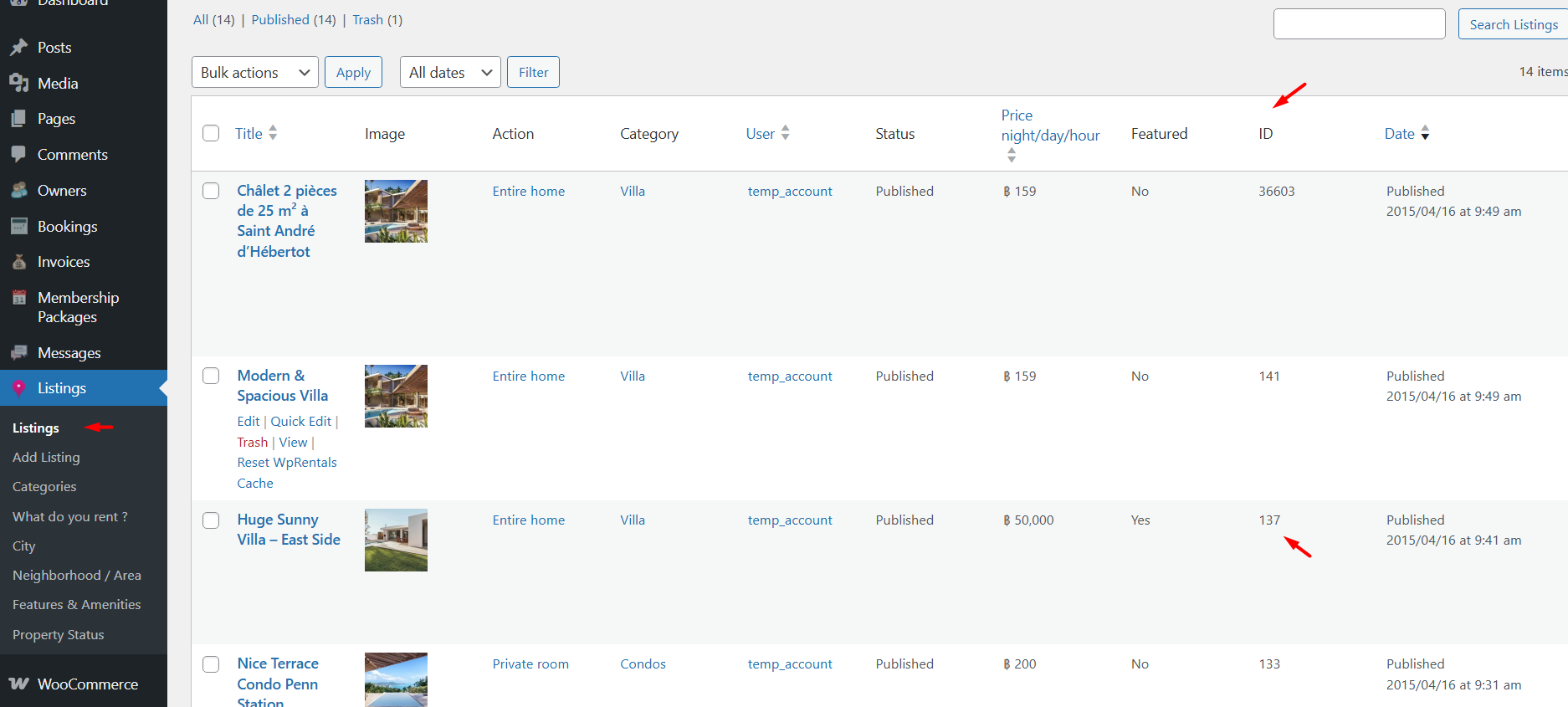Viewport: 1568px width, 707px height.
Task: Click the Media icon in sidebar
Action: 19,83
